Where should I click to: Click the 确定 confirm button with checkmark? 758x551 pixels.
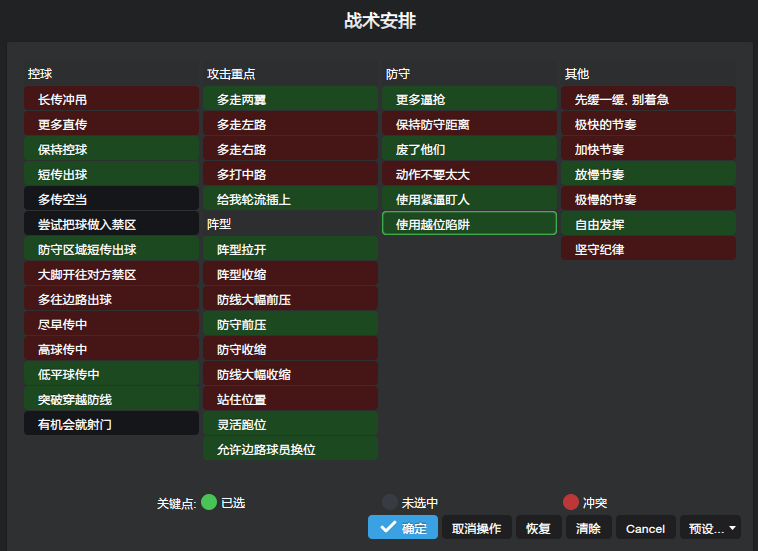[402, 528]
